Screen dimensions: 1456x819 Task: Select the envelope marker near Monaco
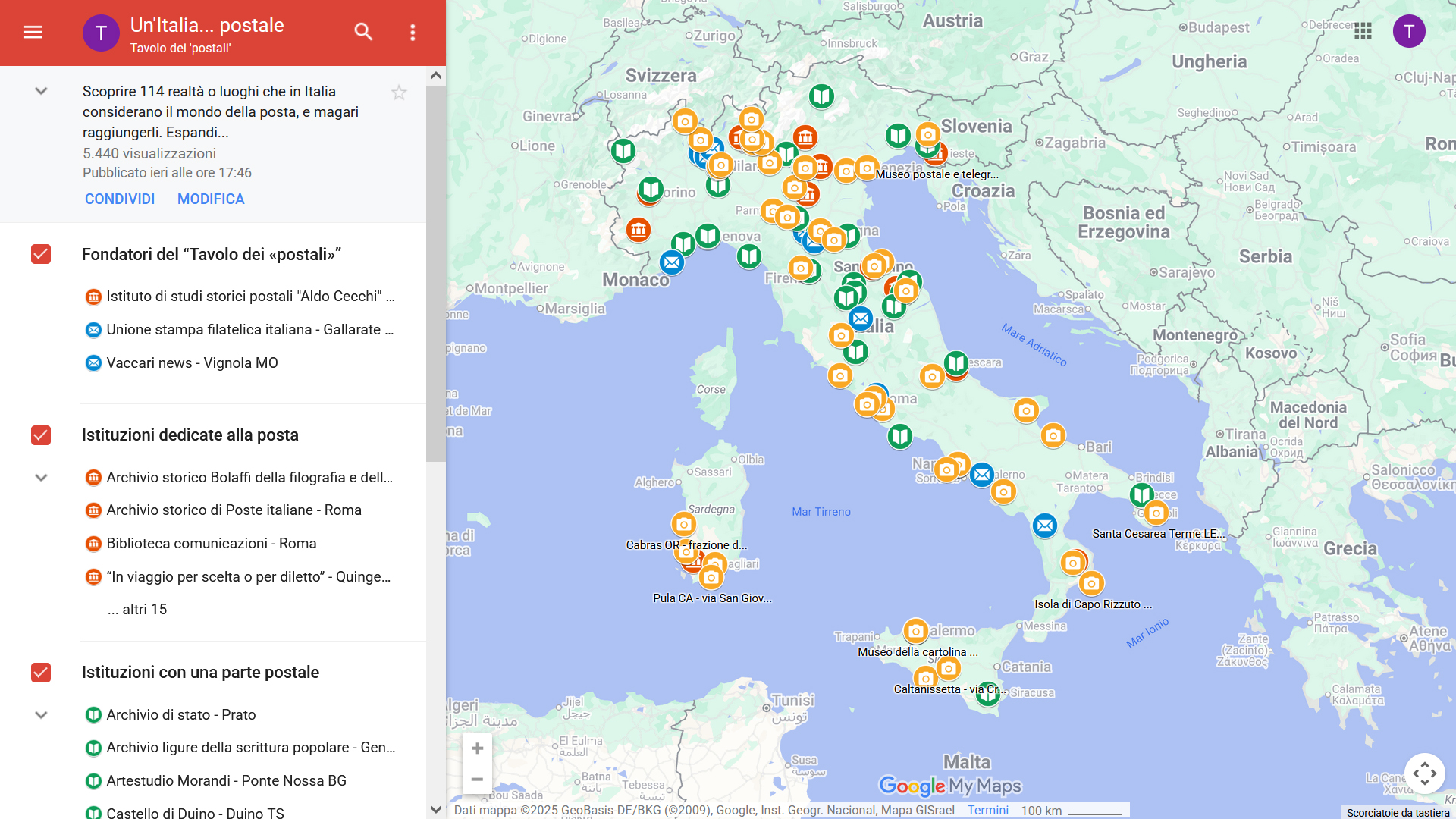point(671,263)
